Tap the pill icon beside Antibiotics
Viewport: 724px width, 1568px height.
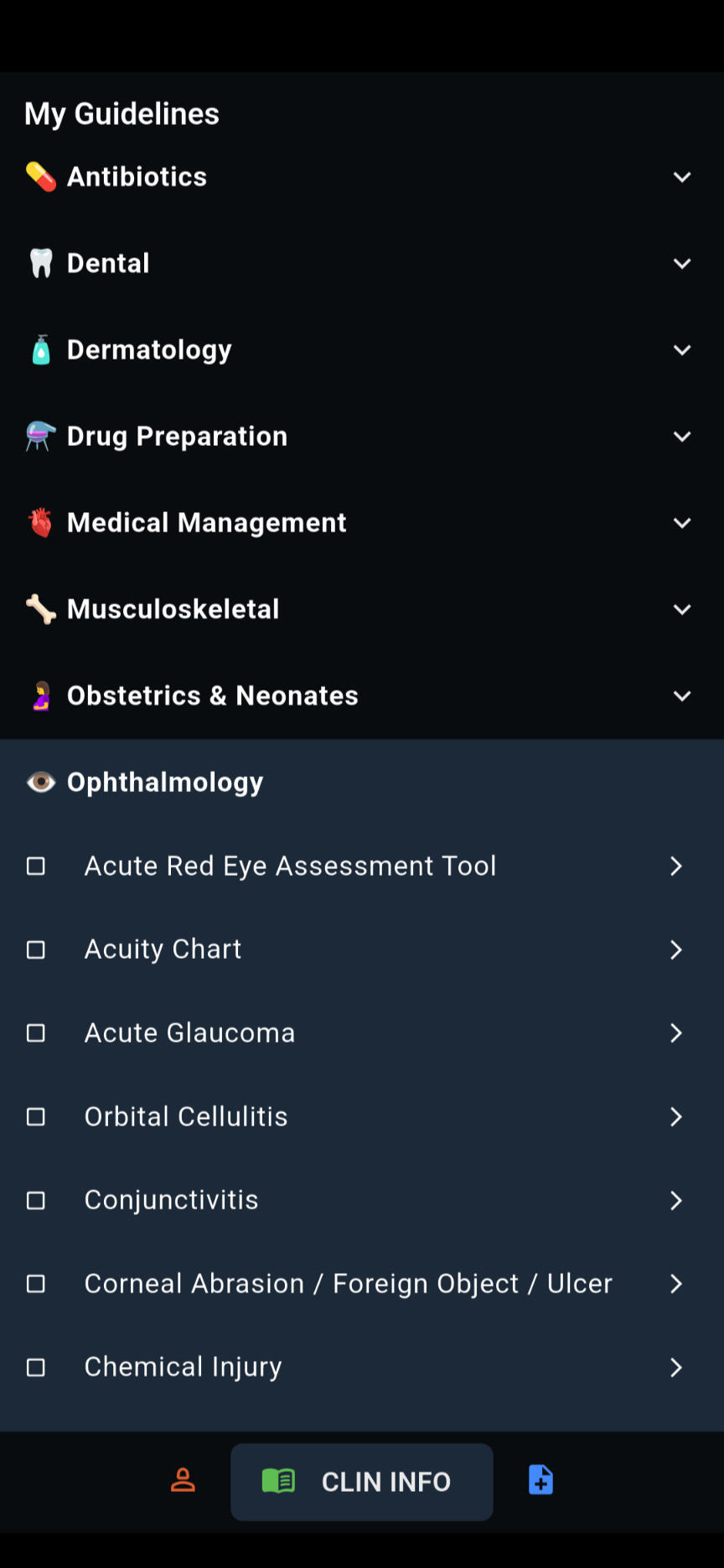(x=40, y=177)
